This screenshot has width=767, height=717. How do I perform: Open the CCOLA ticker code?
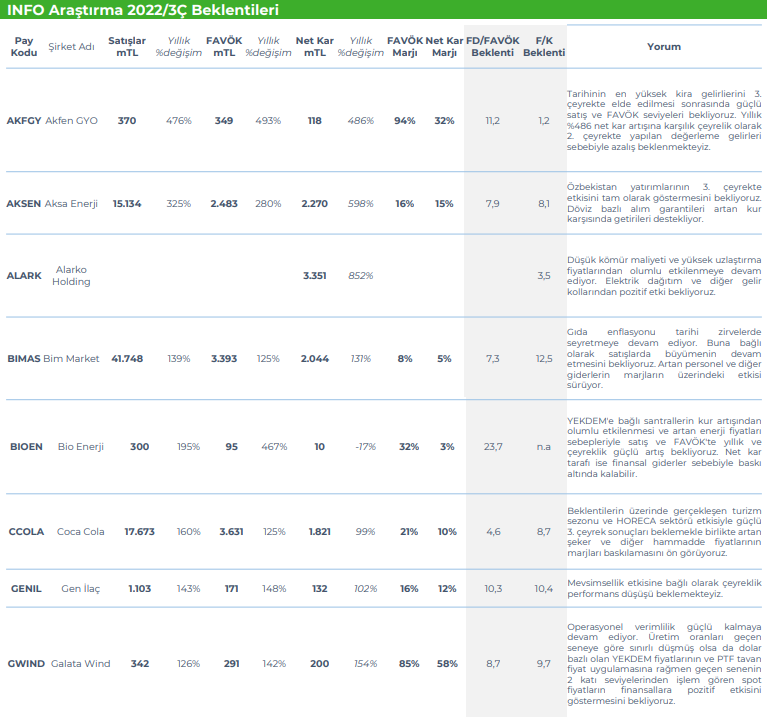click(26, 532)
